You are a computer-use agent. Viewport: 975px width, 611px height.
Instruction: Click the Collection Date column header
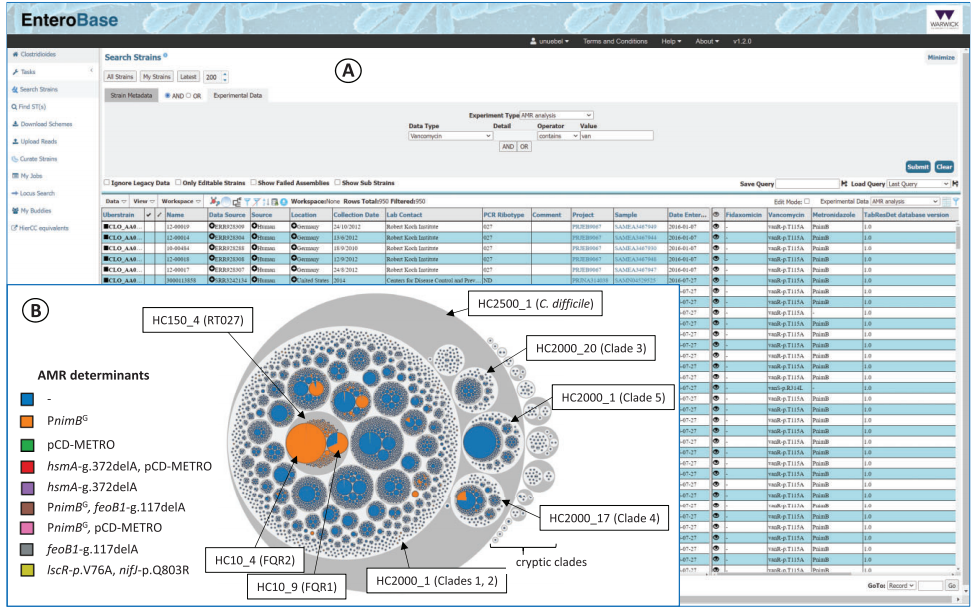pyautogui.click(x=358, y=215)
